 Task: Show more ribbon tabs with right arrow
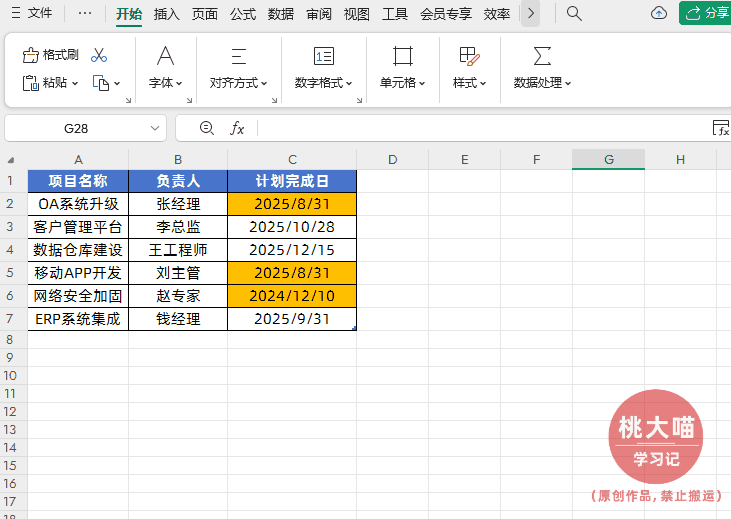pyautogui.click(x=531, y=14)
